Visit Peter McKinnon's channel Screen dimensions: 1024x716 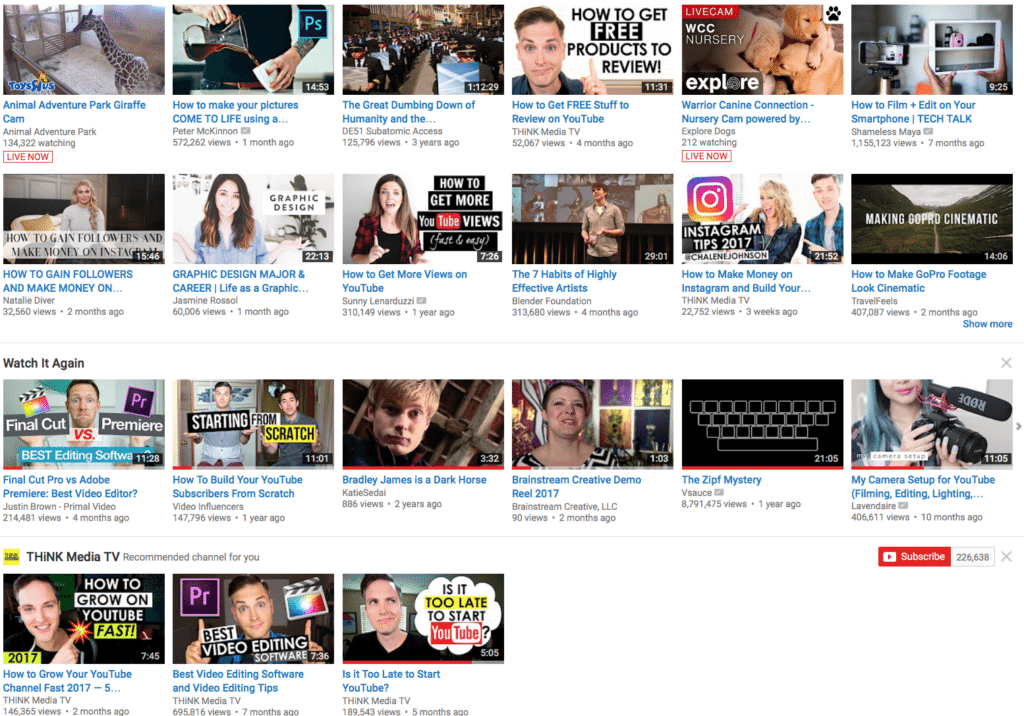point(205,131)
